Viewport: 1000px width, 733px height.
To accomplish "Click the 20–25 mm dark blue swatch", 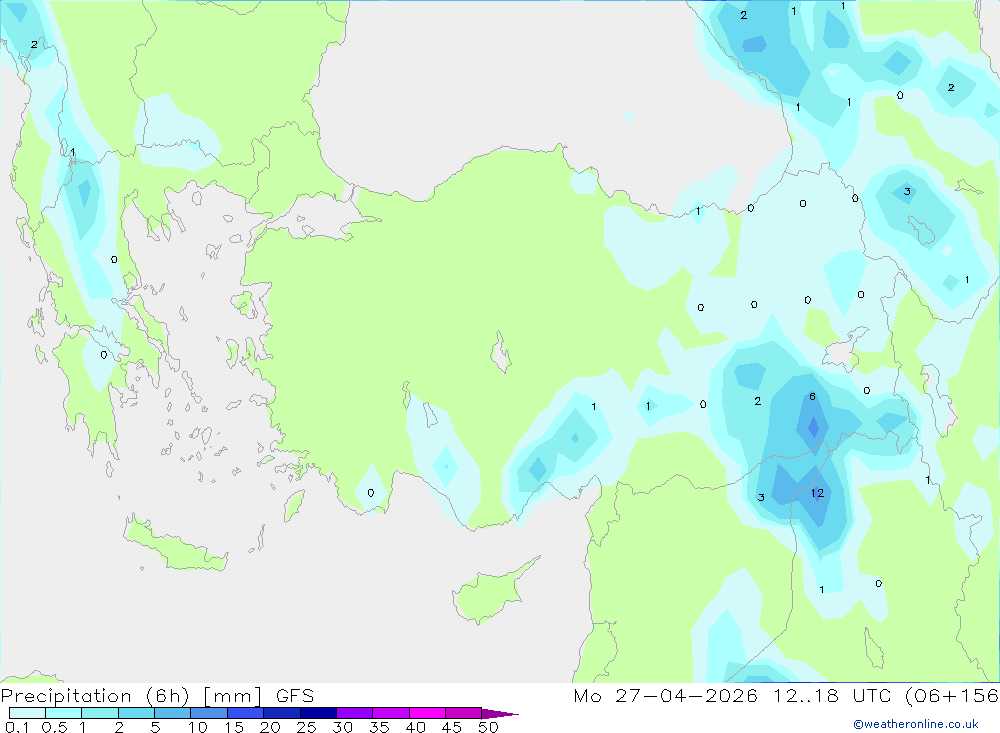I will tap(282, 713).
